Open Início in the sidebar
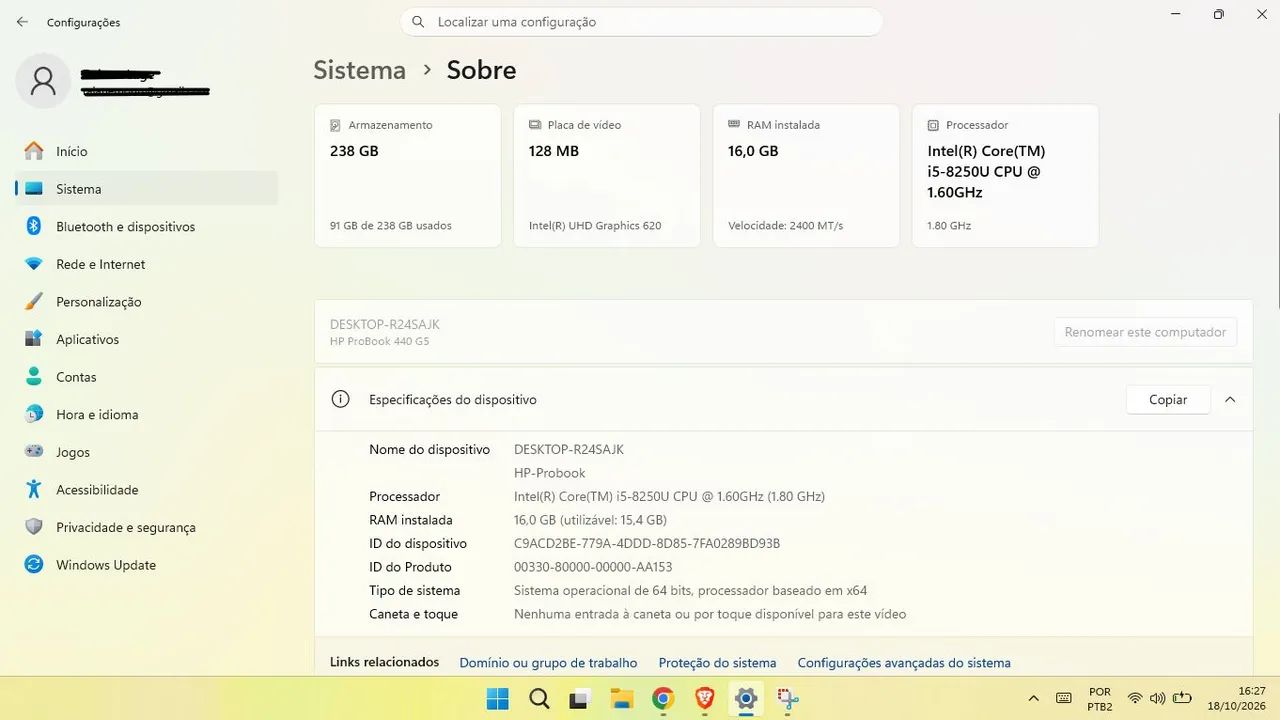Screen dimensions: 1280x720 coord(146,151)
